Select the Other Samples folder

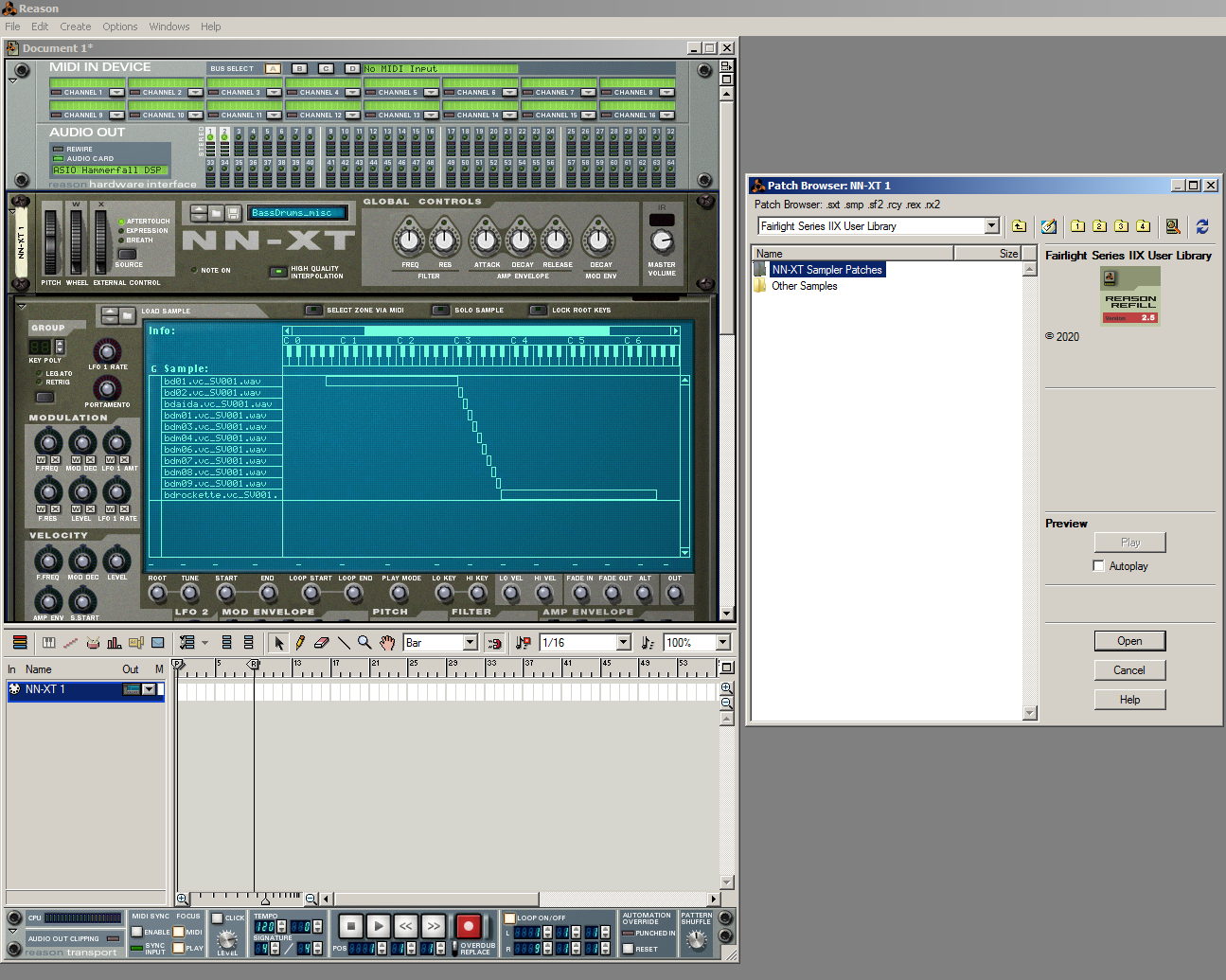tap(804, 286)
